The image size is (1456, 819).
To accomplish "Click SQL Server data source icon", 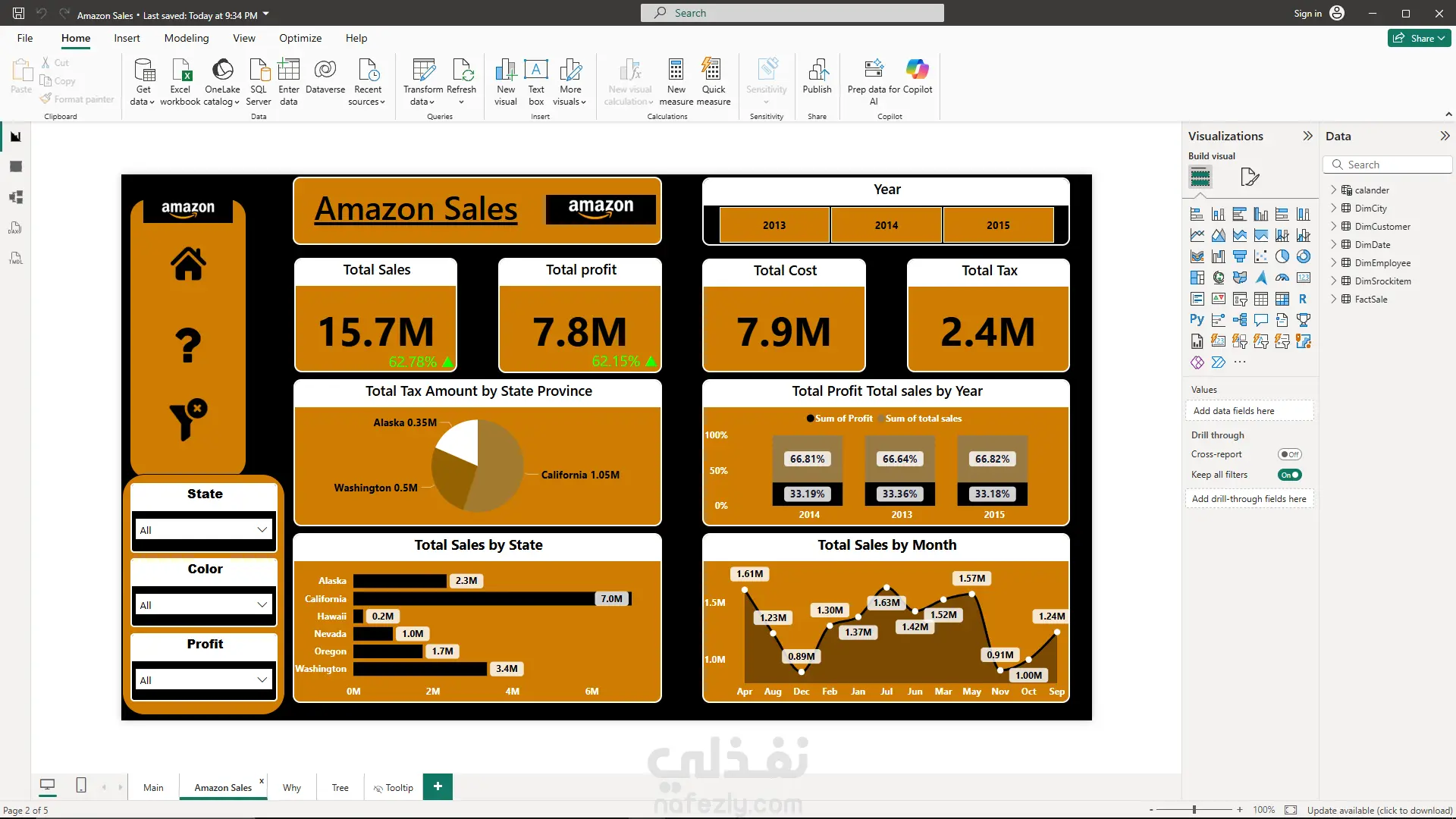I will pos(259,82).
